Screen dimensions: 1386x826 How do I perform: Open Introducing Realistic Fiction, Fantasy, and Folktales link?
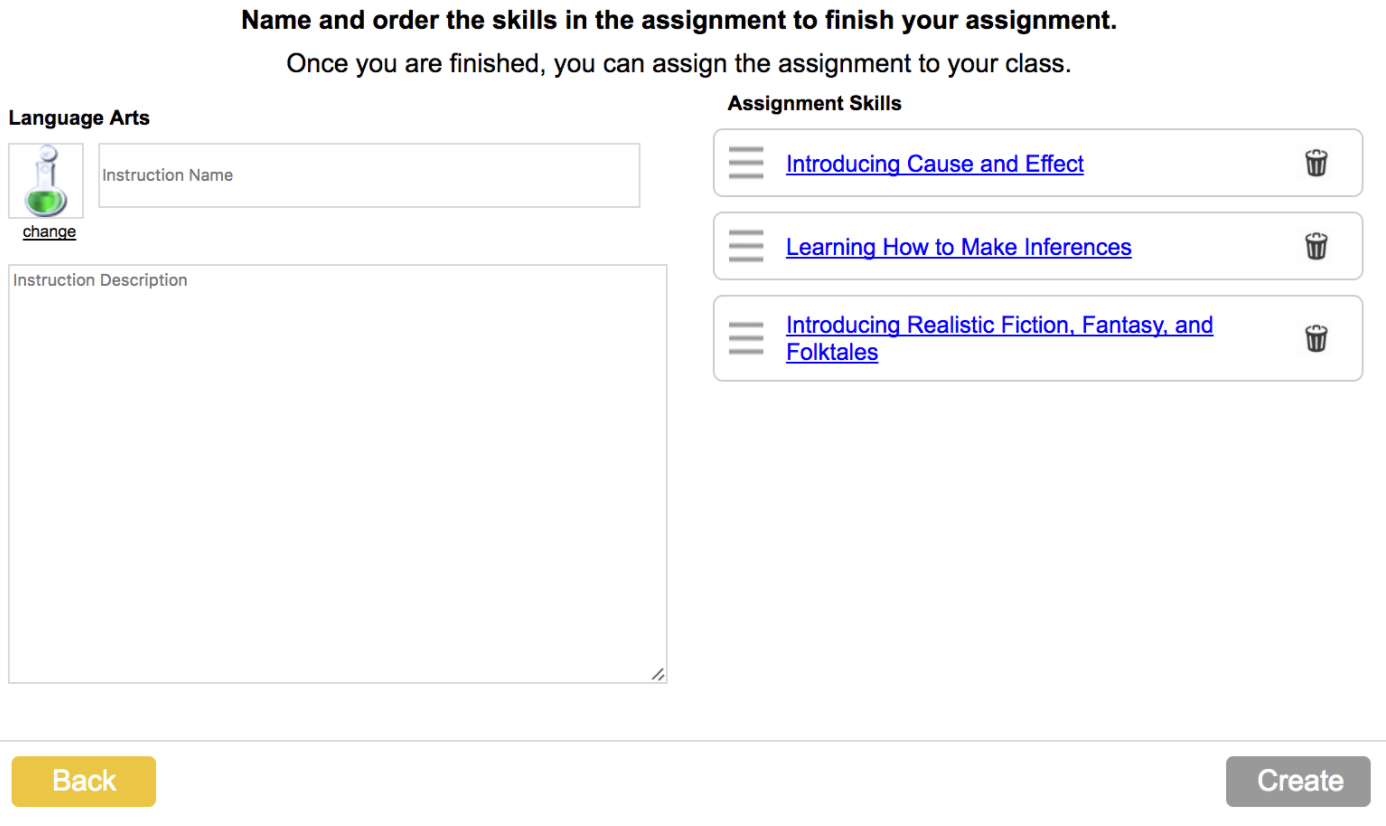click(x=998, y=326)
